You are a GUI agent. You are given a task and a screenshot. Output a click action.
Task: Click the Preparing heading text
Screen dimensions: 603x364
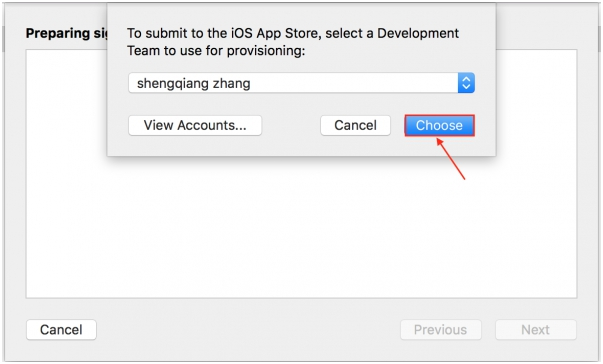point(66,33)
